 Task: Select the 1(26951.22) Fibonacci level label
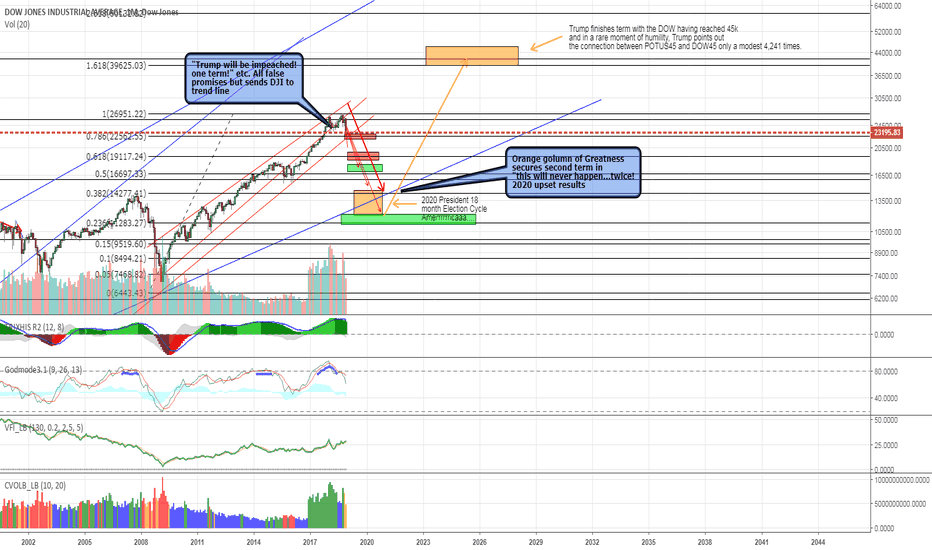pyautogui.click(x=124, y=114)
